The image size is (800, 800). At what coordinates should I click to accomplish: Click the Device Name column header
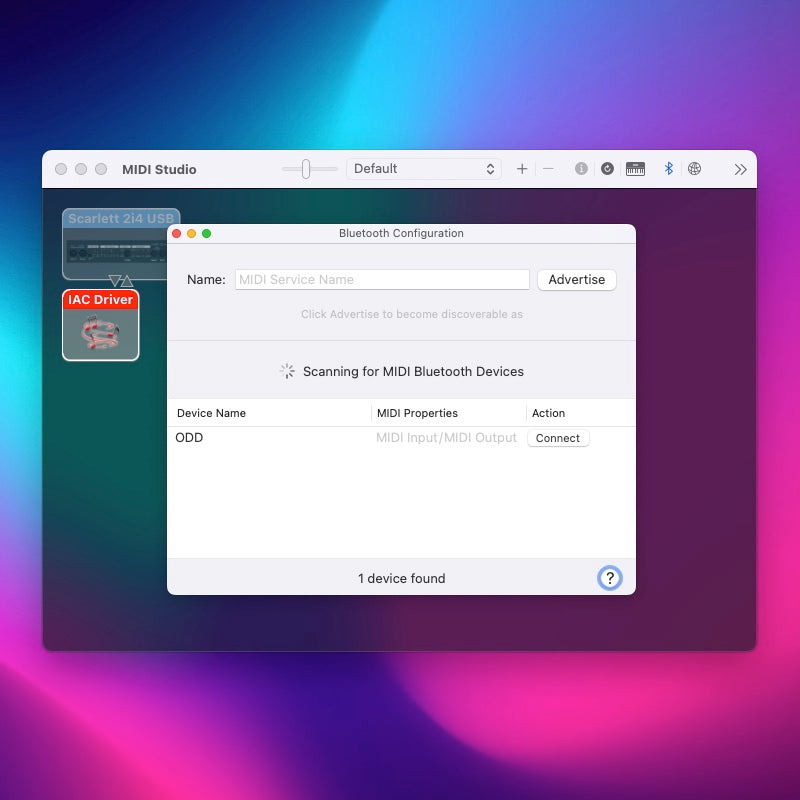pos(212,413)
